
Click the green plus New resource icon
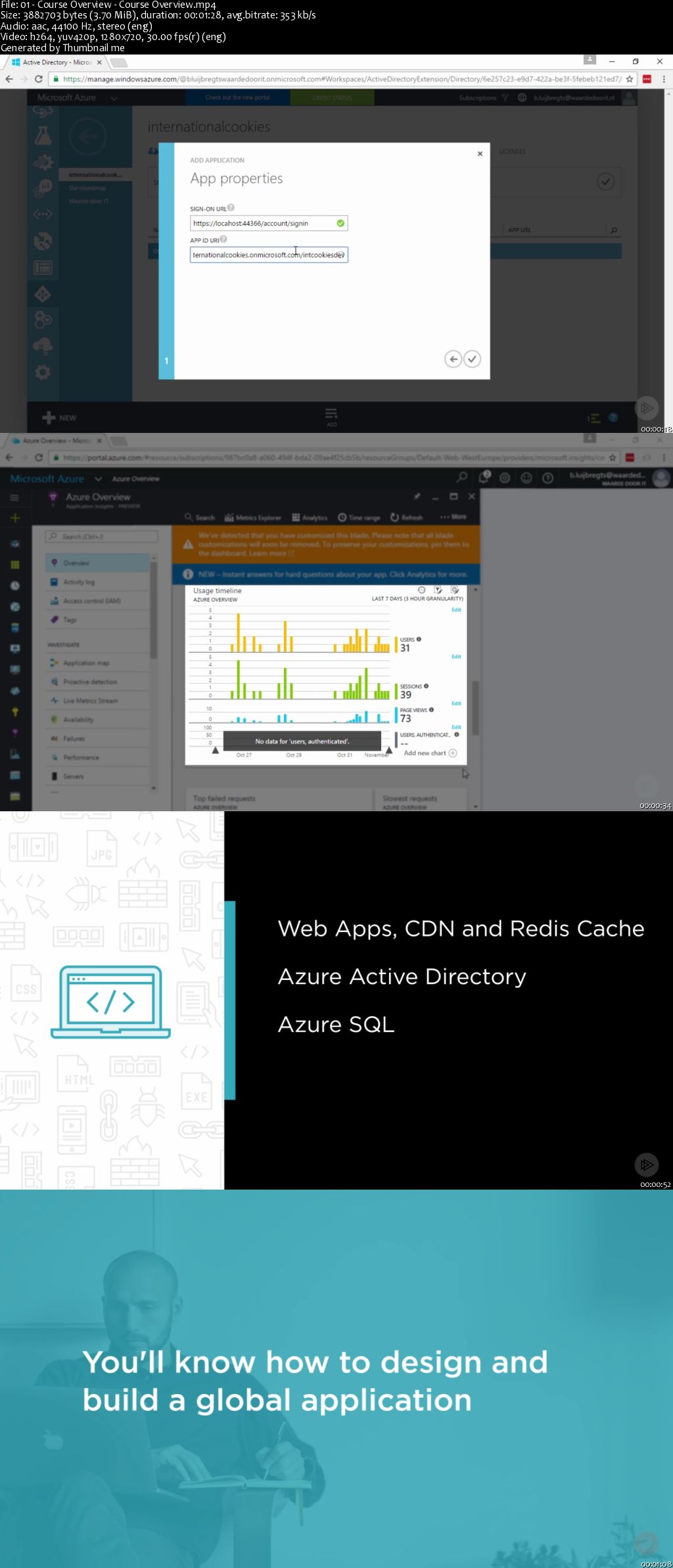coord(14,518)
